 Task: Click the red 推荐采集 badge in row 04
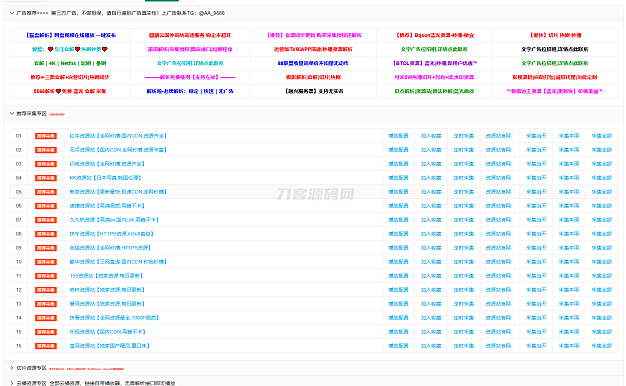tap(46, 178)
